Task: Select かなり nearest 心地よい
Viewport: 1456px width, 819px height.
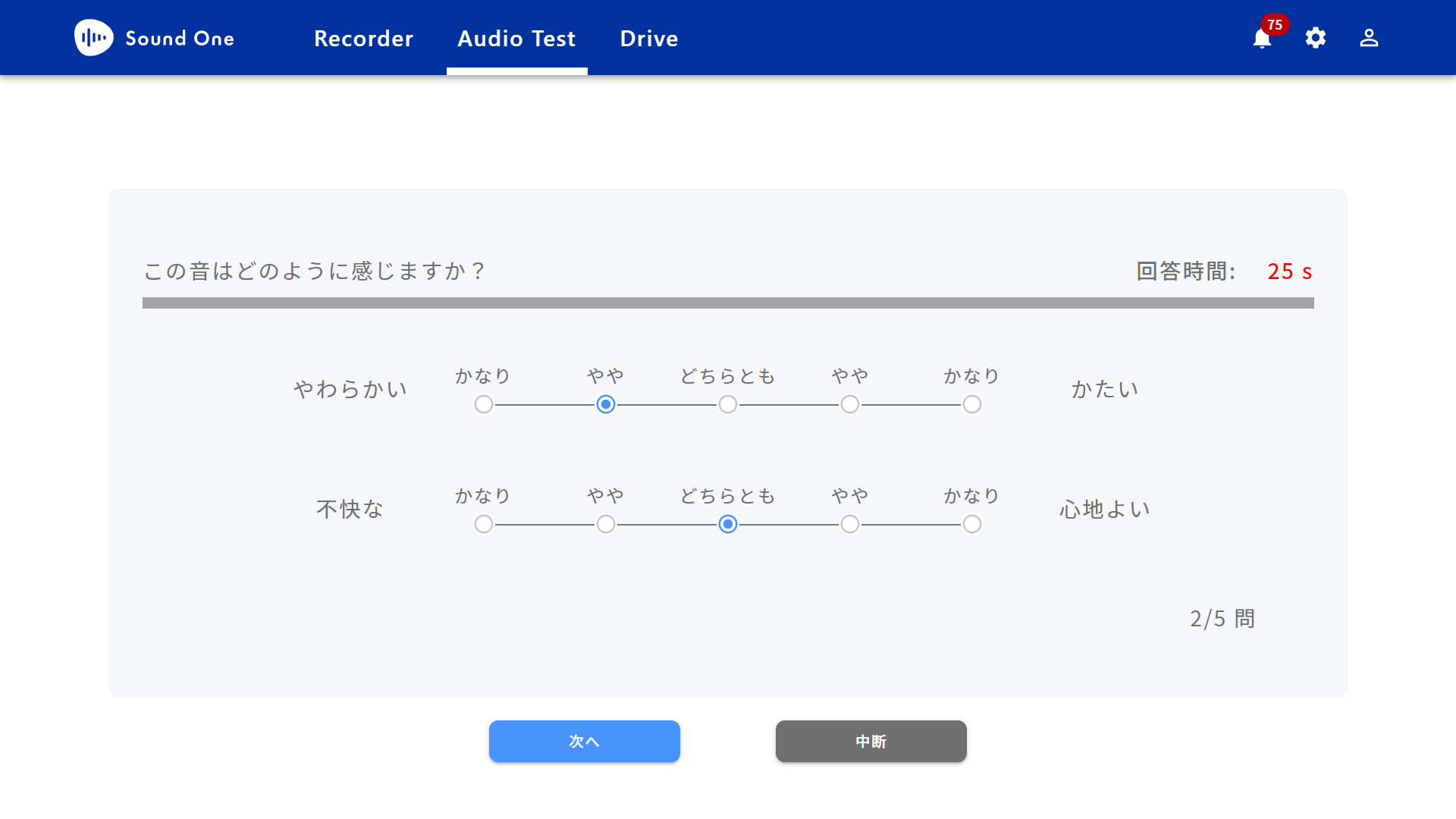Action: (x=972, y=524)
